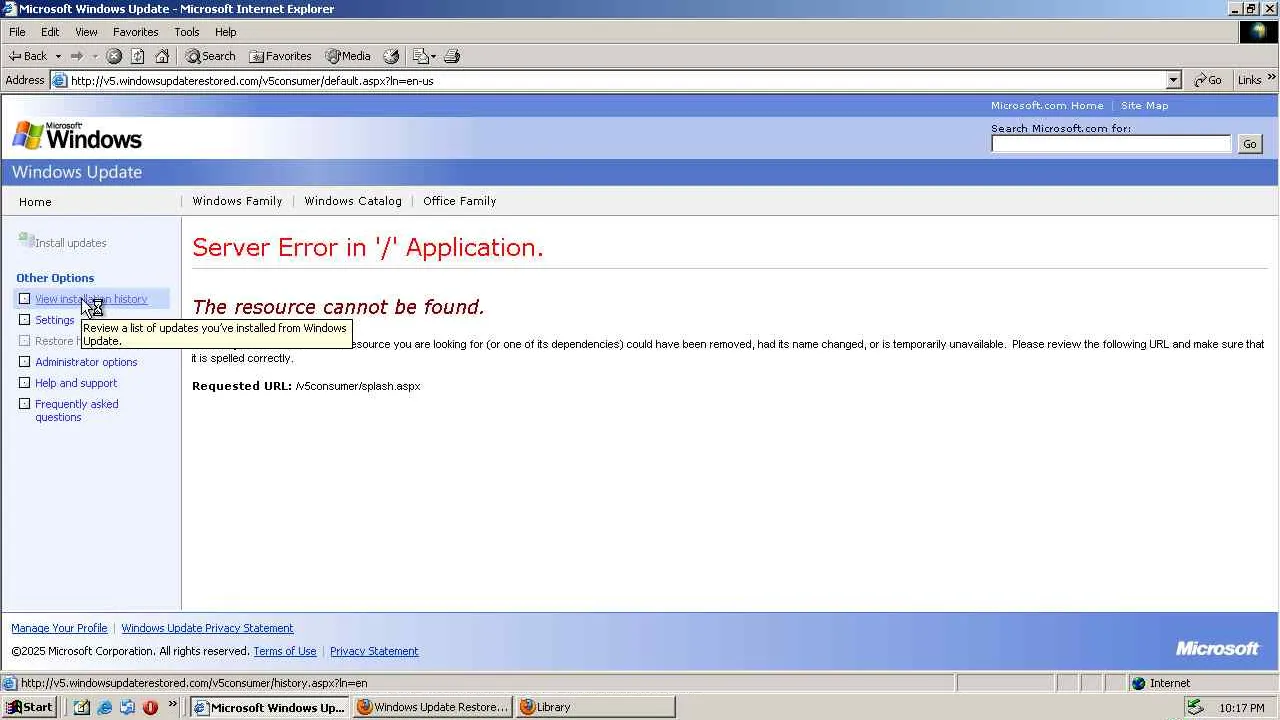The width and height of the screenshot is (1280, 720).
Task: Open Administrator options
Action: [86, 362]
